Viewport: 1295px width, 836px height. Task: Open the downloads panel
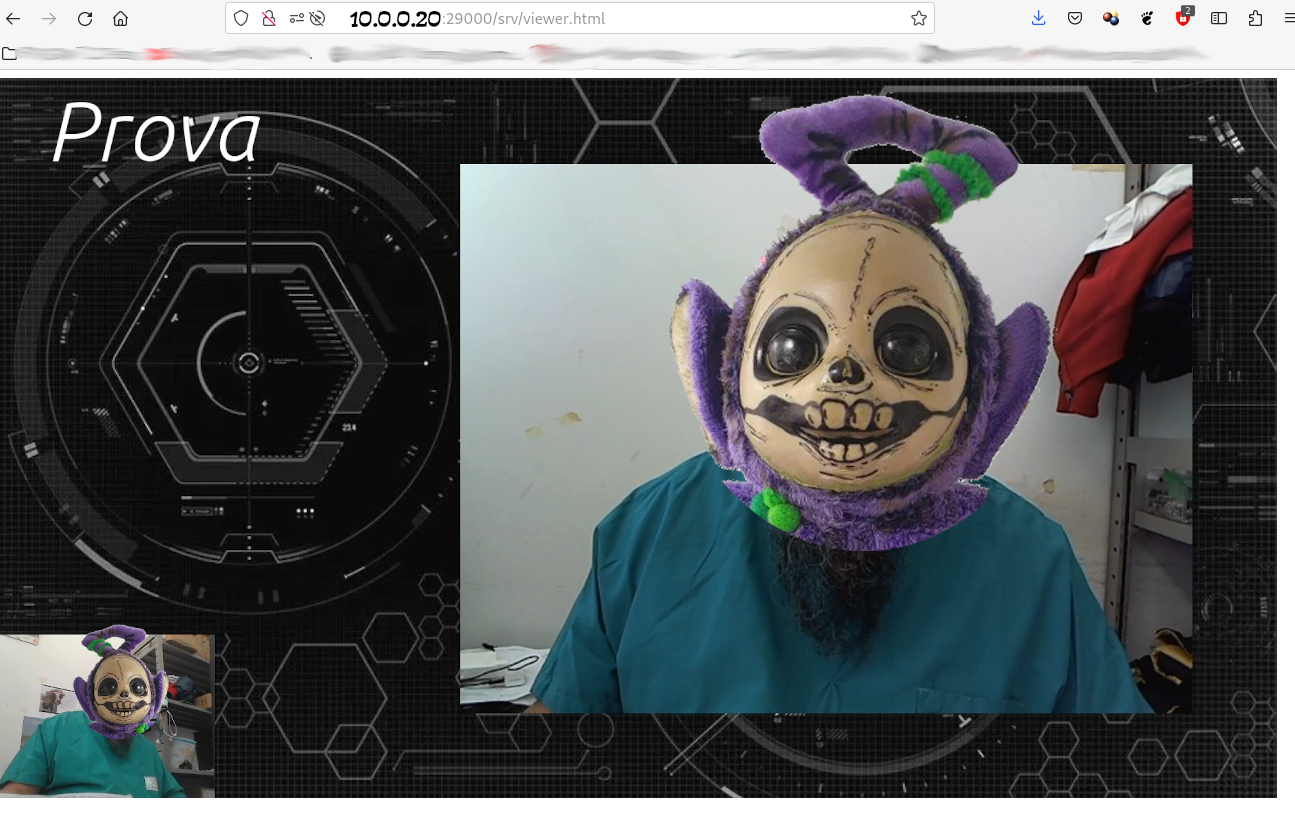pos(1039,18)
